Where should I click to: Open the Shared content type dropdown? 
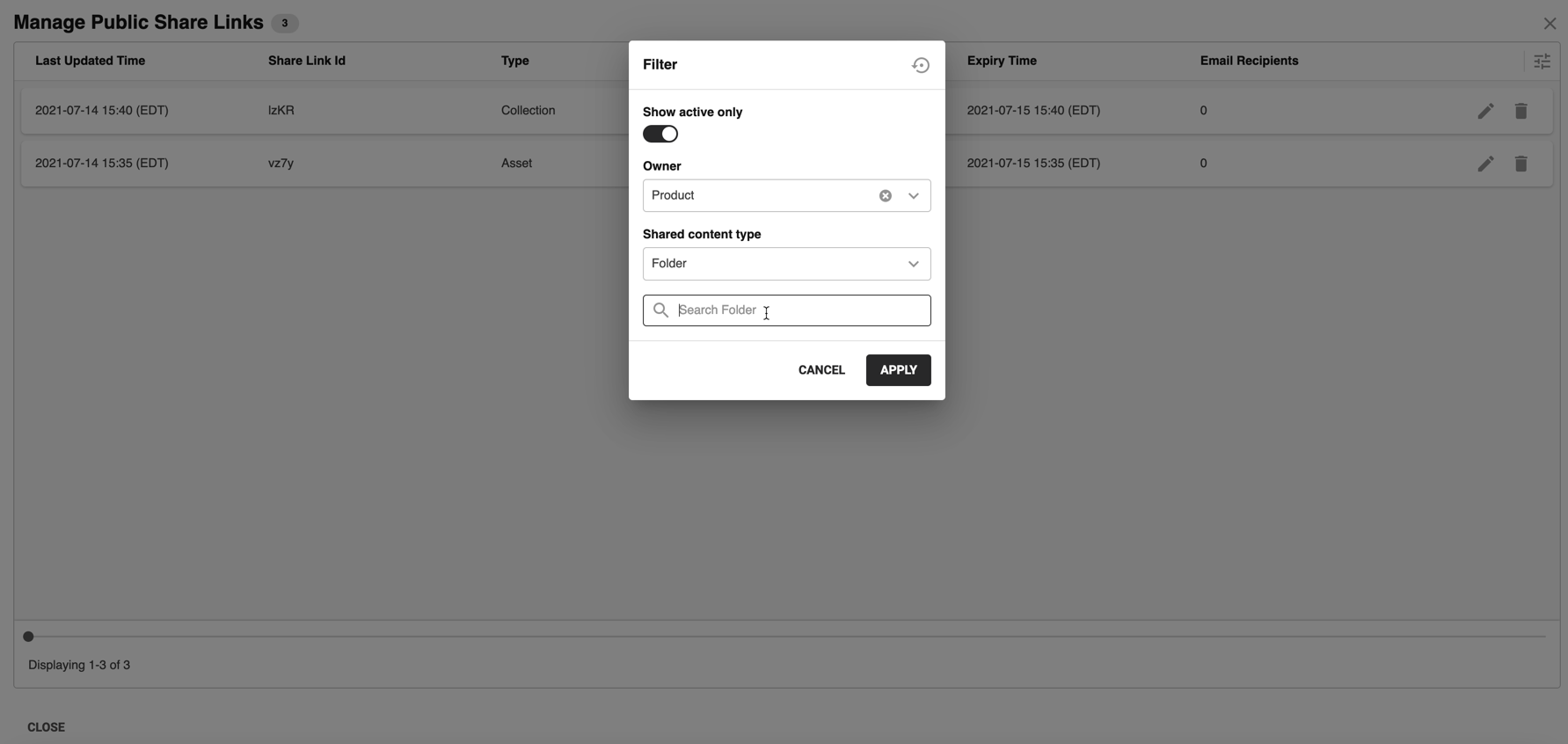pyautogui.click(x=787, y=264)
